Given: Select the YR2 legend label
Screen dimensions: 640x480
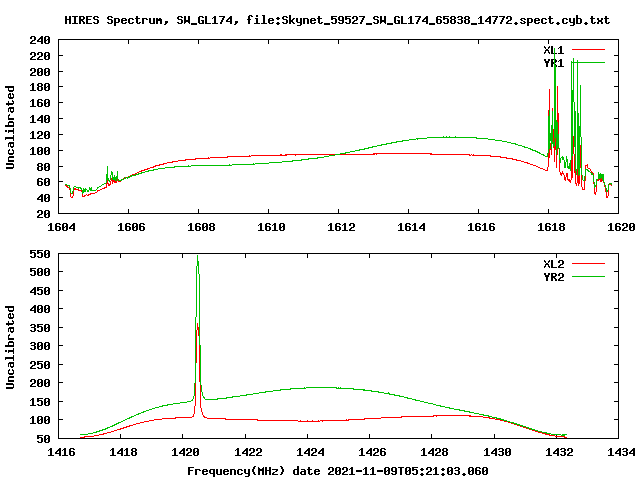Looking at the screenshot, I should click(553, 277).
